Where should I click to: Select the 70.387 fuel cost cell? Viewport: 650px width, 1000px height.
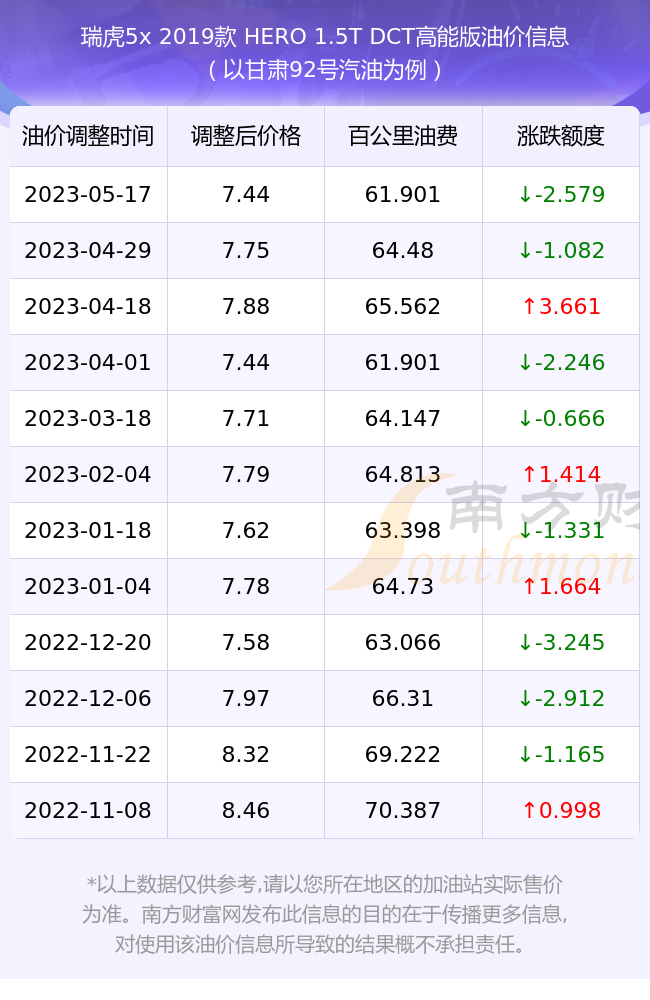pyautogui.click(x=403, y=811)
